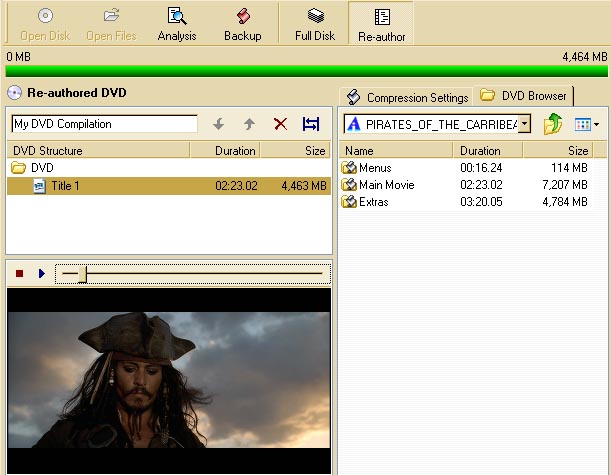Click Menus duration 00:16.24
Screen dimensions: 611x475
[481, 168]
